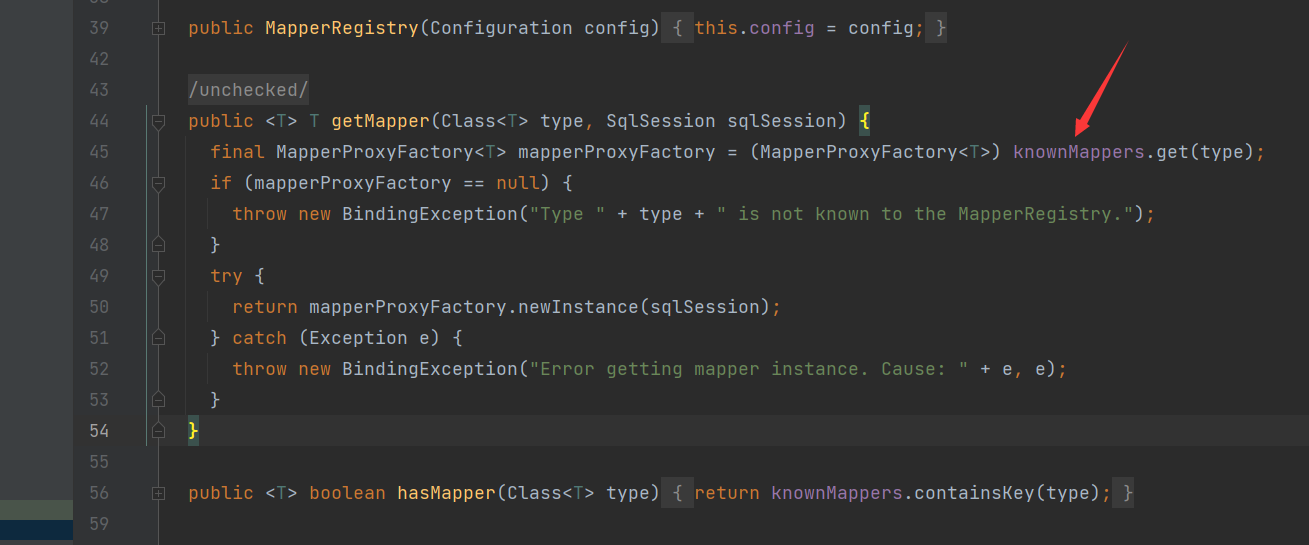Click line number 50 in the gutter

99,307
